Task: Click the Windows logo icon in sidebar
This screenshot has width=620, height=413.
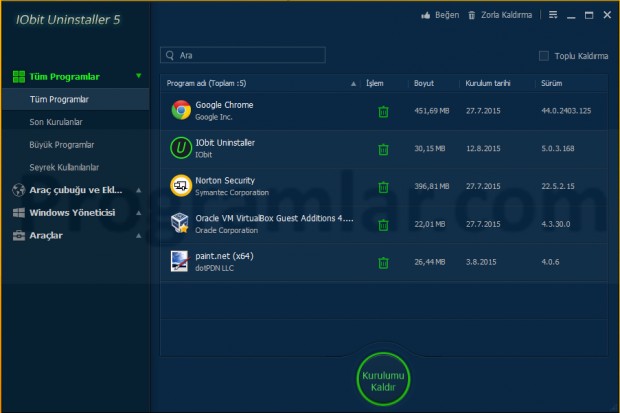Action: 19,213
